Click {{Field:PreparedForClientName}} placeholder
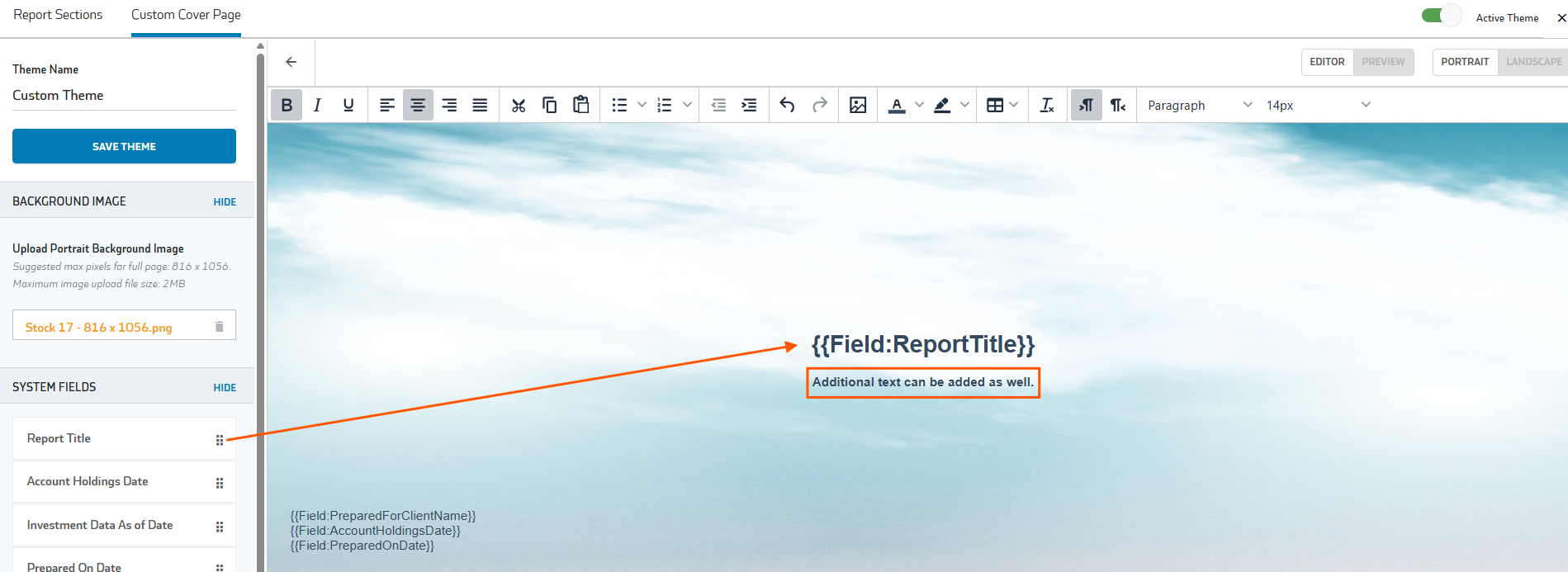The image size is (1568, 572). 383,516
